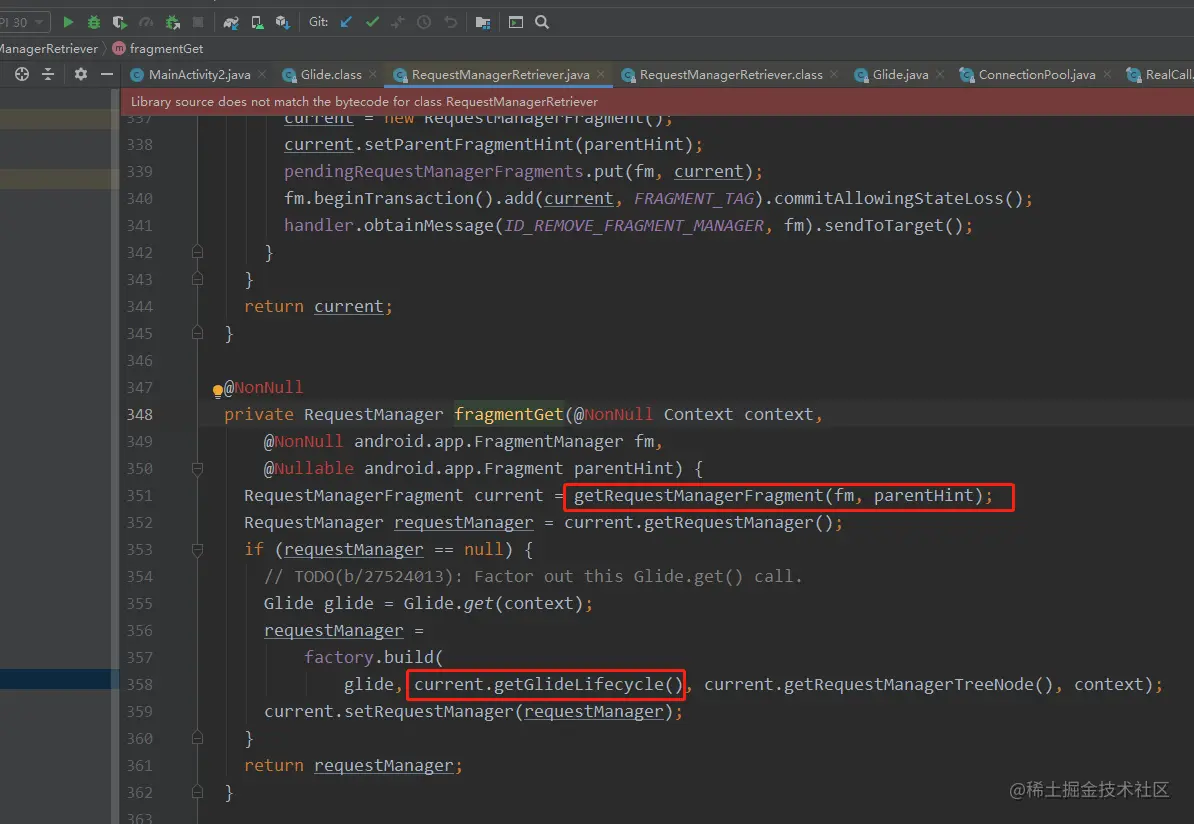Click the TODO comment on line 354

pos(533,576)
